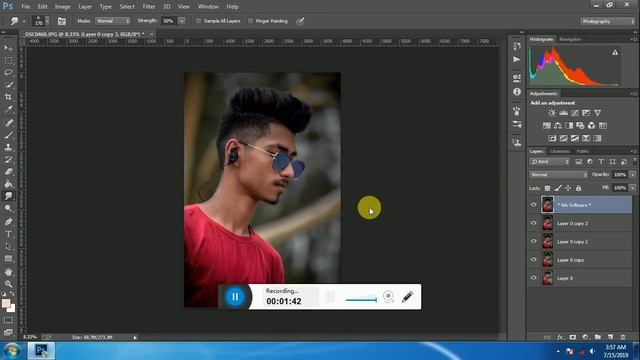This screenshot has height=360, width=640.
Task: Add a Curves adjustment
Action: pyautogui.click(x=575, y=113)
